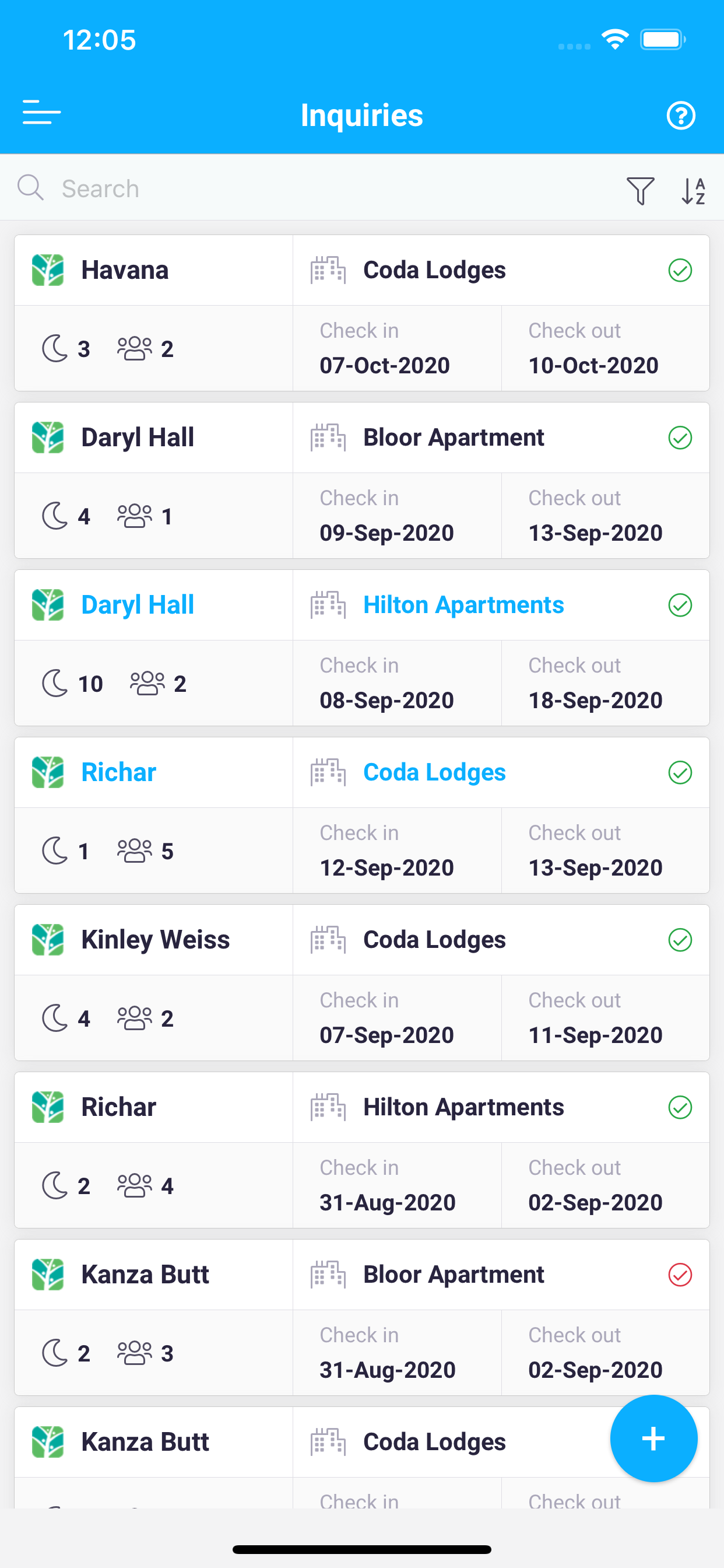The image size is (724, 1568).
Task: Select check in date 09-Sep-2020
Action: coord(387,533)
